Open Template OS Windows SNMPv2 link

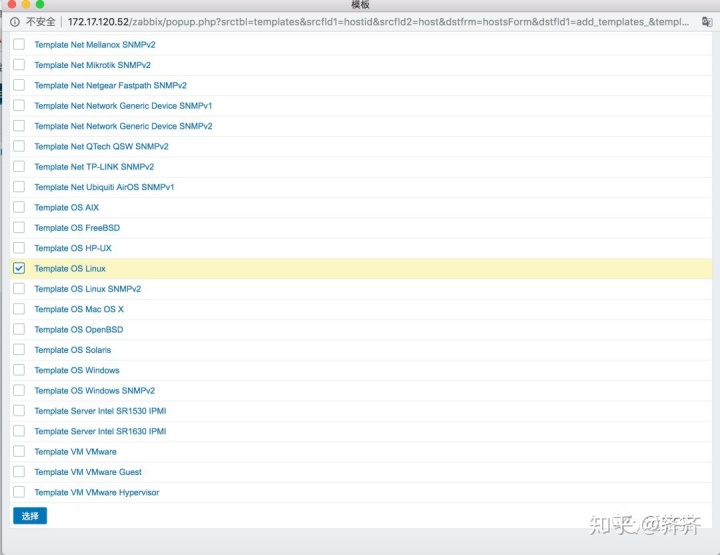pos(95,391)
